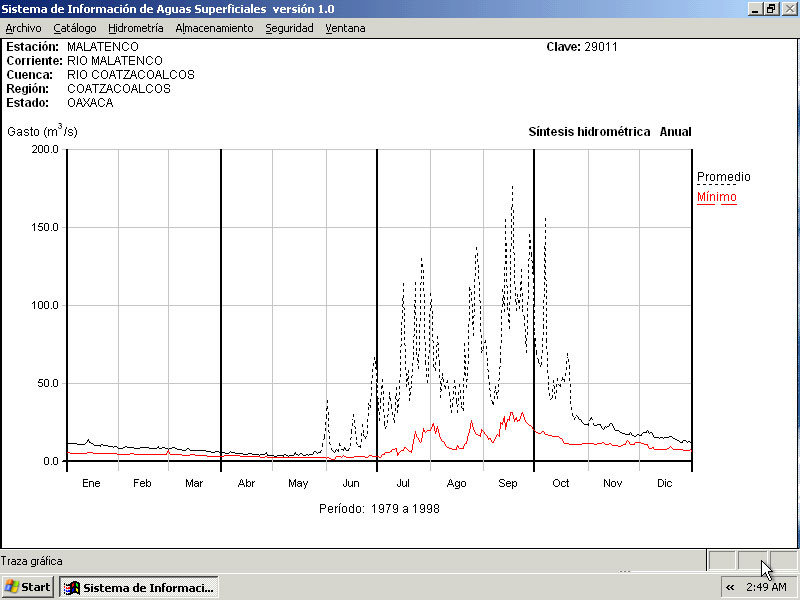The width and height of the screenshot is (800, 600).
Task: Expand hidden system tray icons chevron
Action: (731, 587)
